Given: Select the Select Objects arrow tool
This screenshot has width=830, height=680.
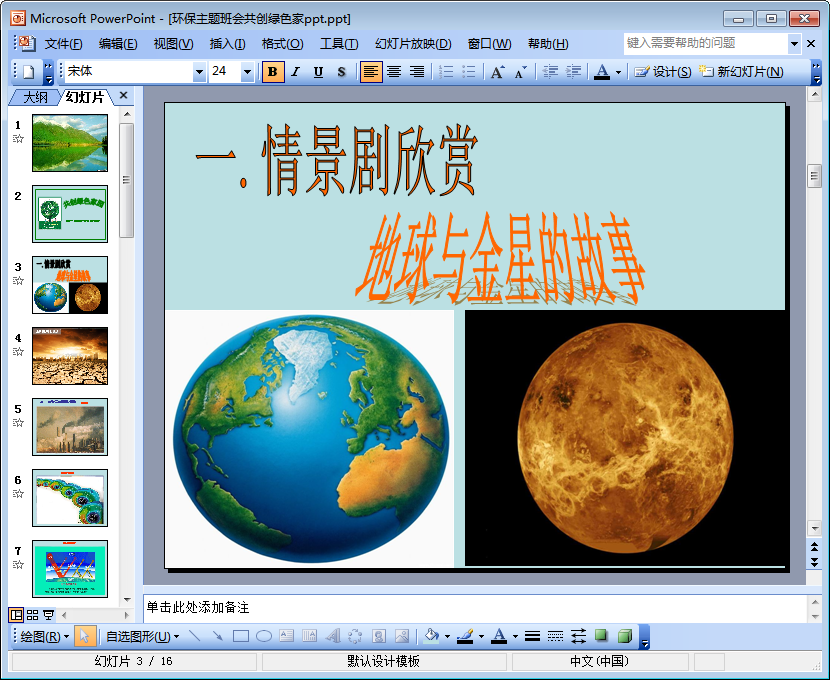Looking at the screenshot, I should point(85,637).
